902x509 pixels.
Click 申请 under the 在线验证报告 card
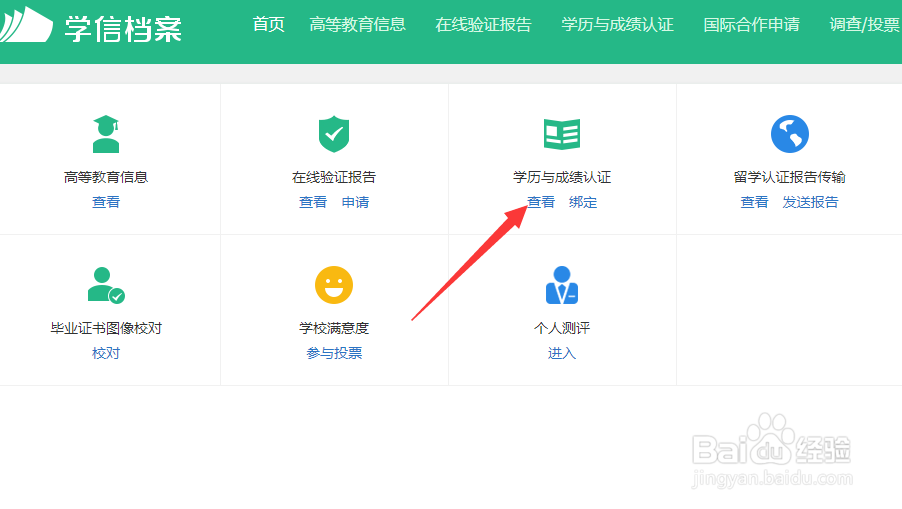click(355, 202)
